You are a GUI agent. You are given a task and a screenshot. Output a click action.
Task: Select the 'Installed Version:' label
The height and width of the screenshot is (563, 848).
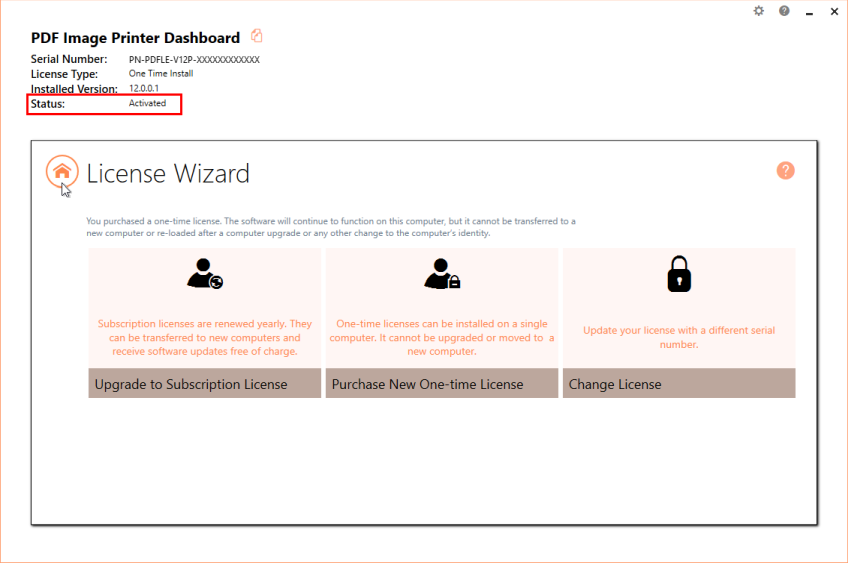[x=74, y=89]
